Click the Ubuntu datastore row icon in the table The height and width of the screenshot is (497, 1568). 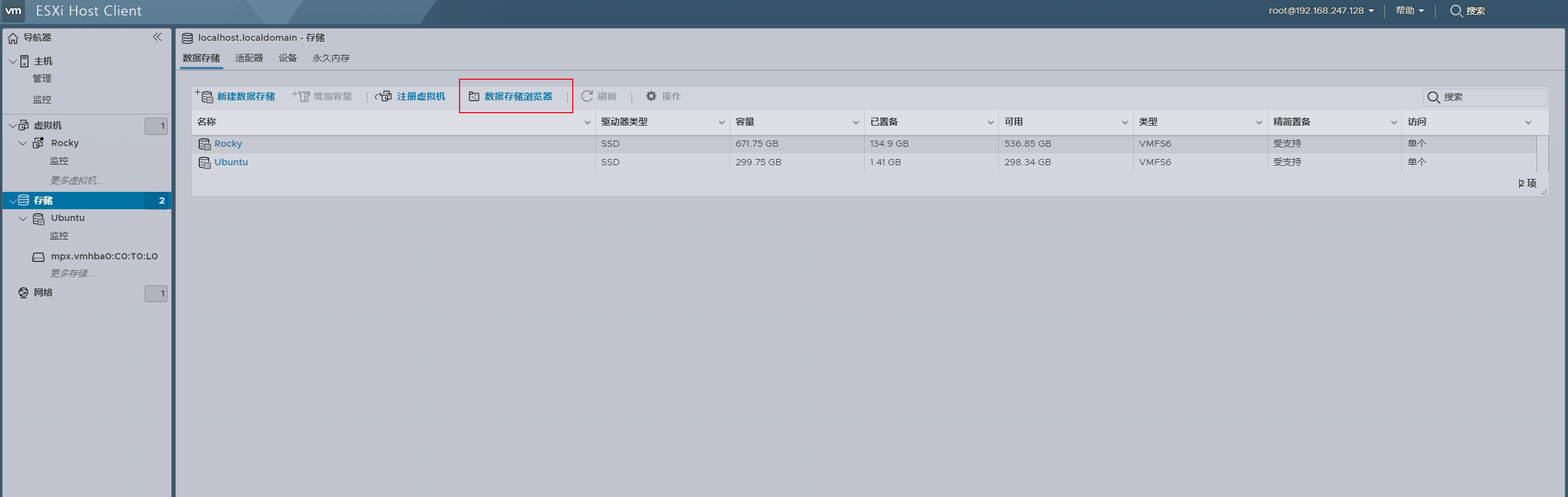tap(205, 163)
